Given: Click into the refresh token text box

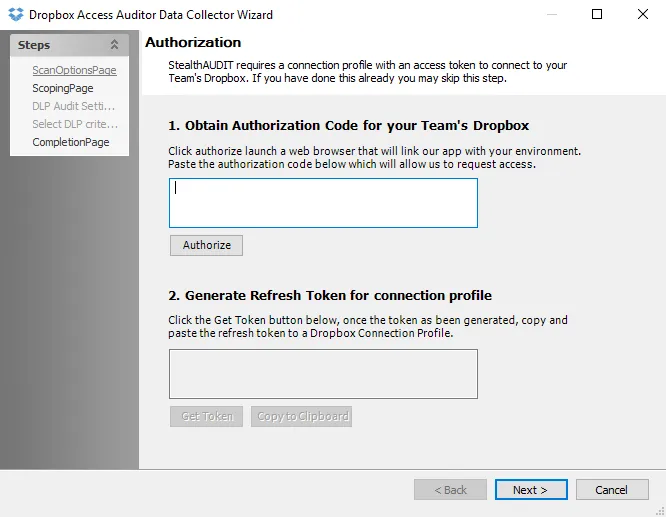Looking at the screenshot, I should [x=323, y=374].
